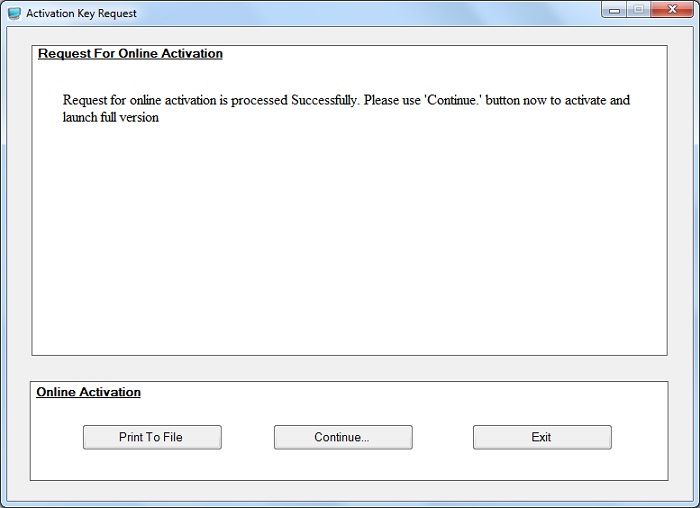Click the 'Online Activation' section heading
This screenshot has width=700, height=508.
tap(88, 392)
